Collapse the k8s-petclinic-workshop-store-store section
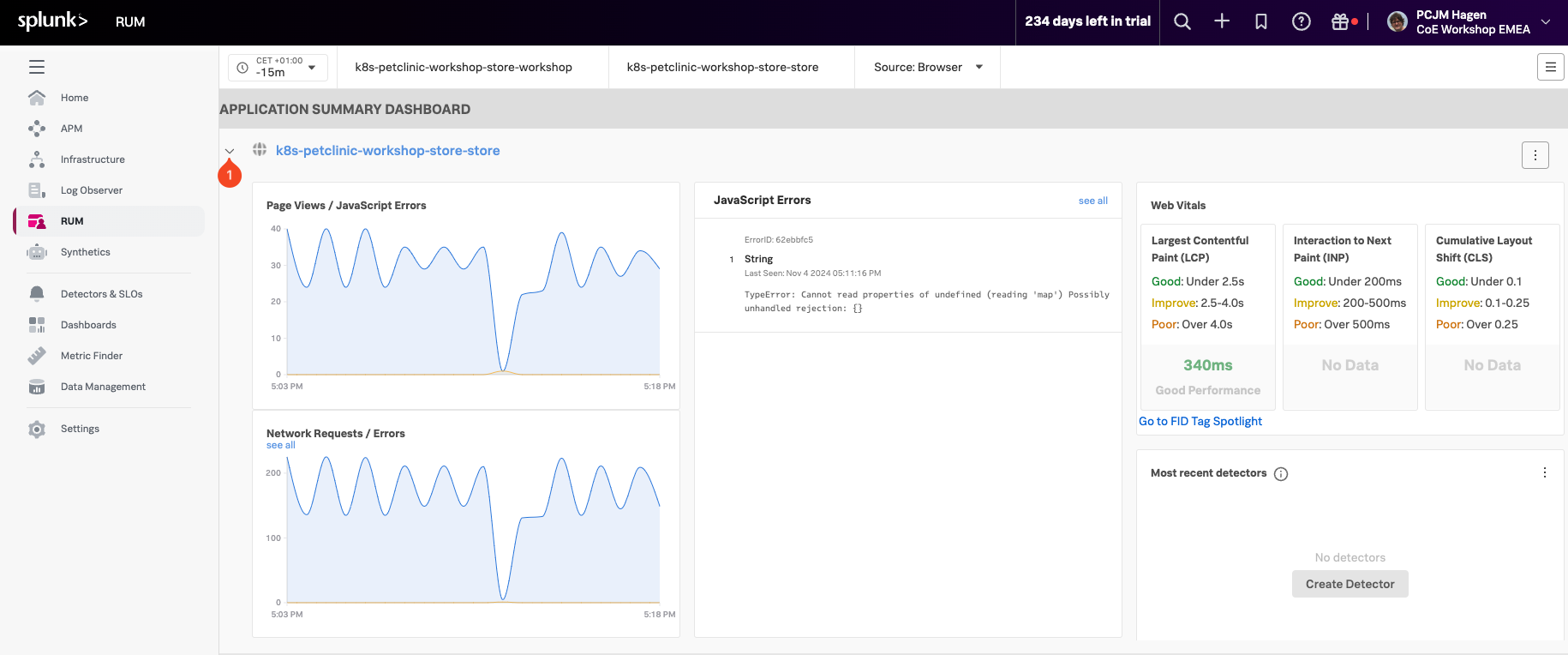Viewport: 1568px width, 655px height. coord(230,151)
